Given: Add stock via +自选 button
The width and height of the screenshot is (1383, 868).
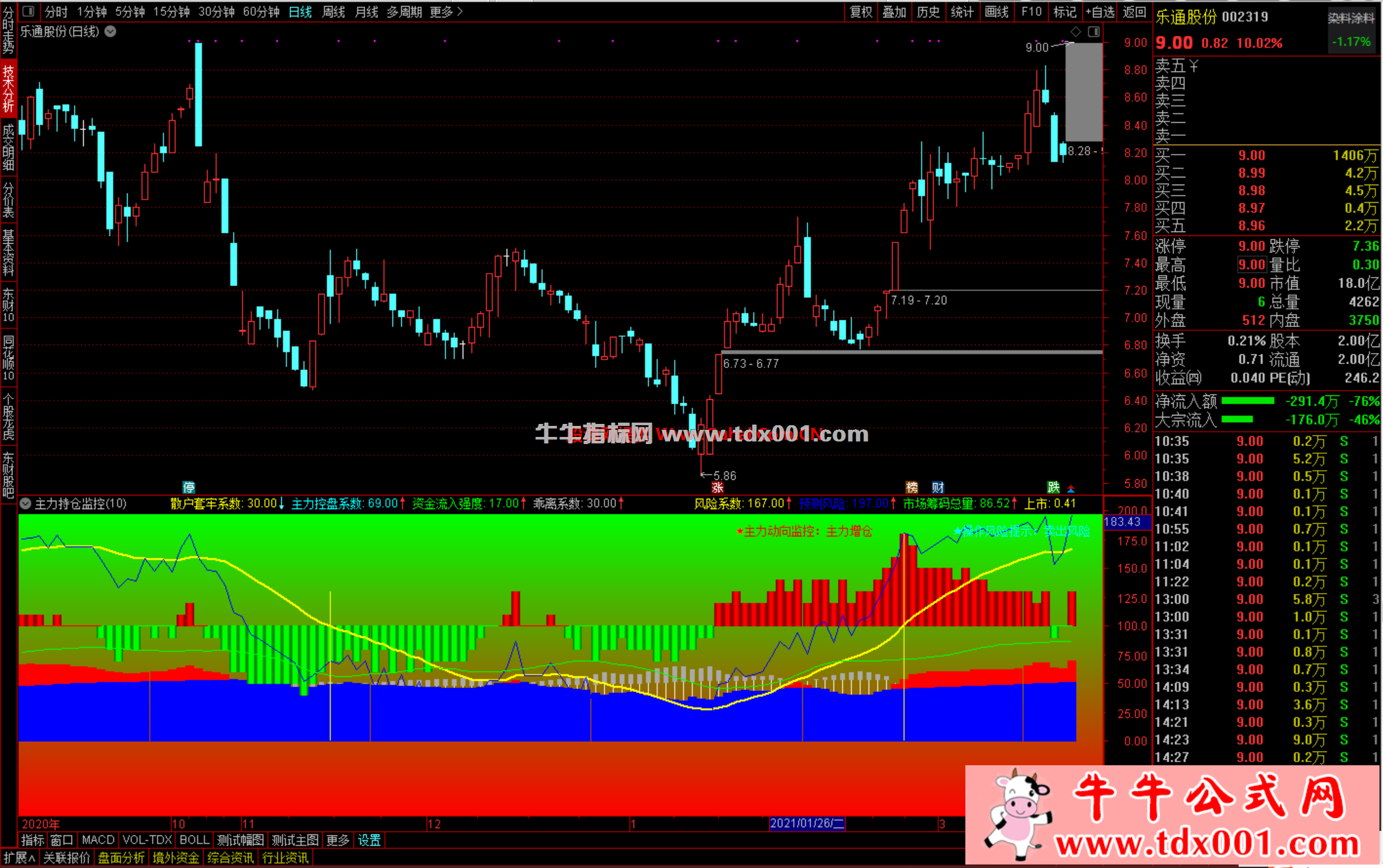Looking at the screenshot, I should 1100,12.
